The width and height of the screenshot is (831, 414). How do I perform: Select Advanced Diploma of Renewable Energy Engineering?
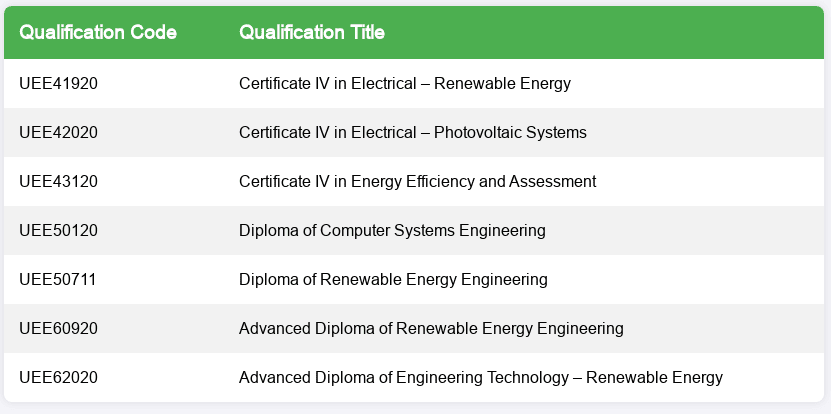click(x=431, y=328)
